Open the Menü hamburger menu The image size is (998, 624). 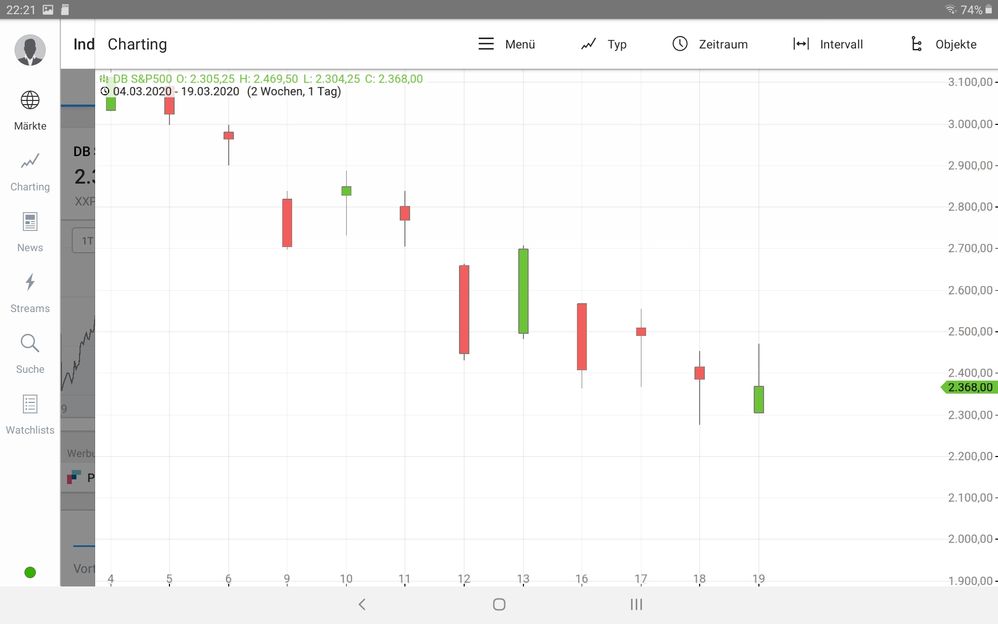pyautogui.click(x=487, y=43)
